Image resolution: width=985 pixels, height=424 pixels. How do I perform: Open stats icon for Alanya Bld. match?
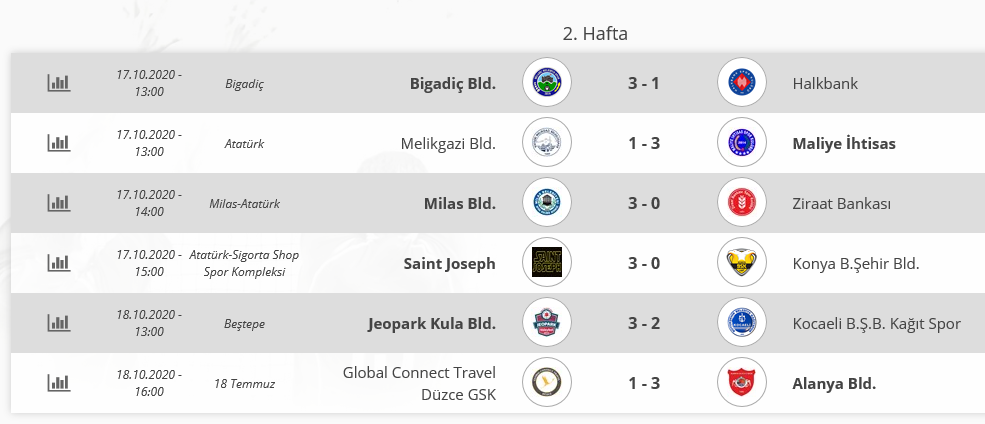tap(59, 383)
